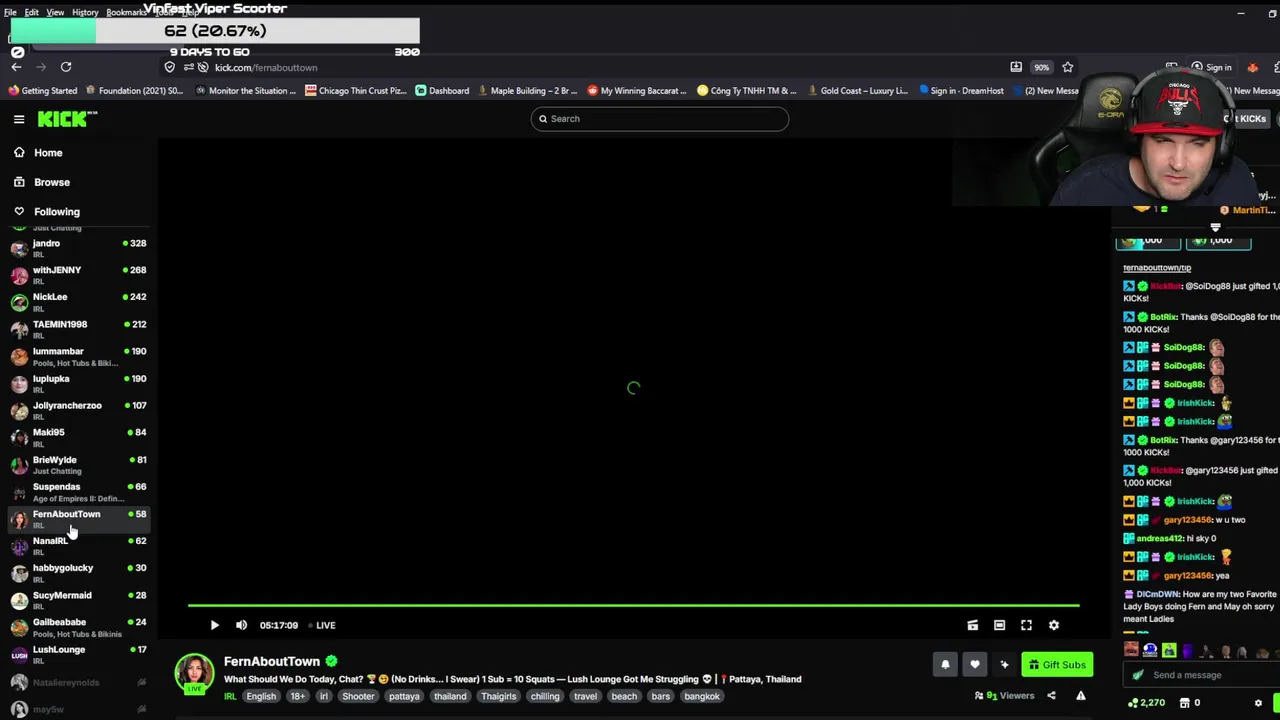Open jandro channel in sidebar
This screenshot has width=1280, height=720.
(x=78, y=248)
